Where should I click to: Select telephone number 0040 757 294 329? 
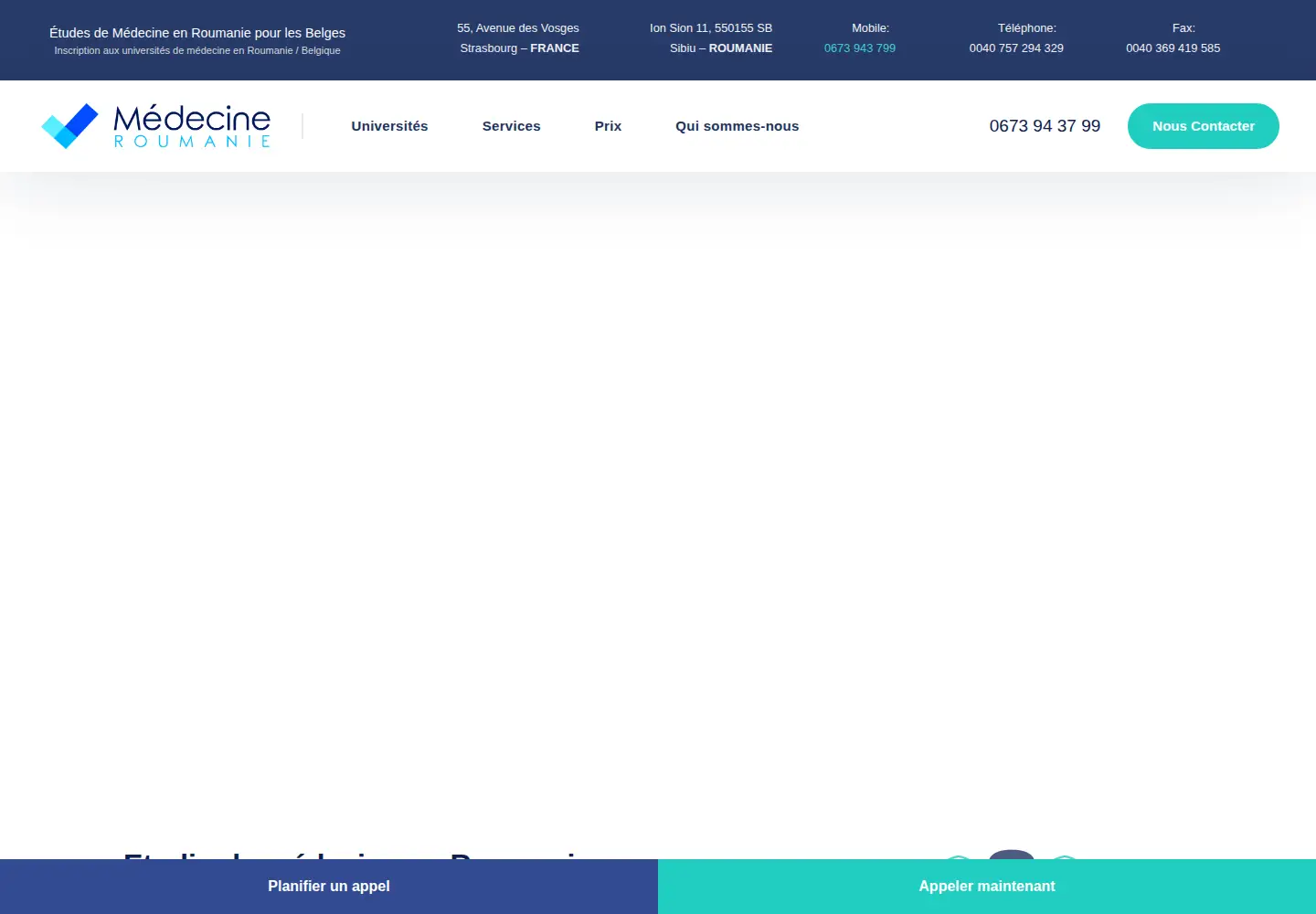point(1016,48)
